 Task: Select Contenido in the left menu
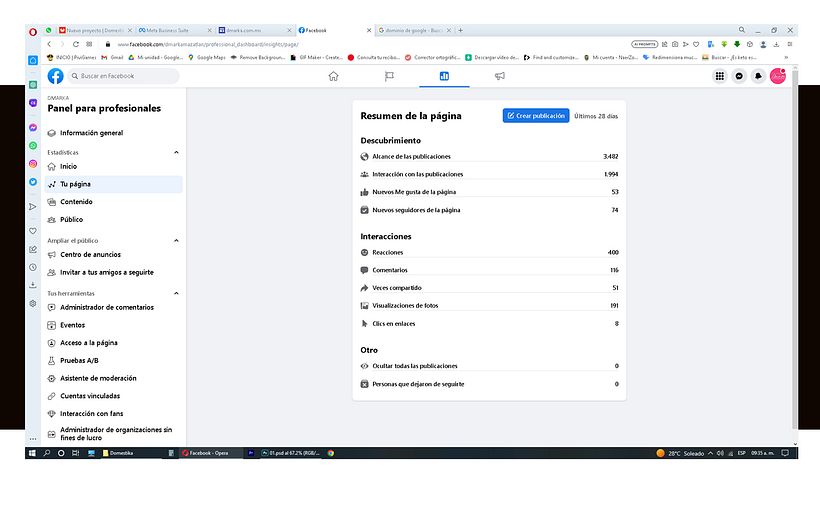76,202
